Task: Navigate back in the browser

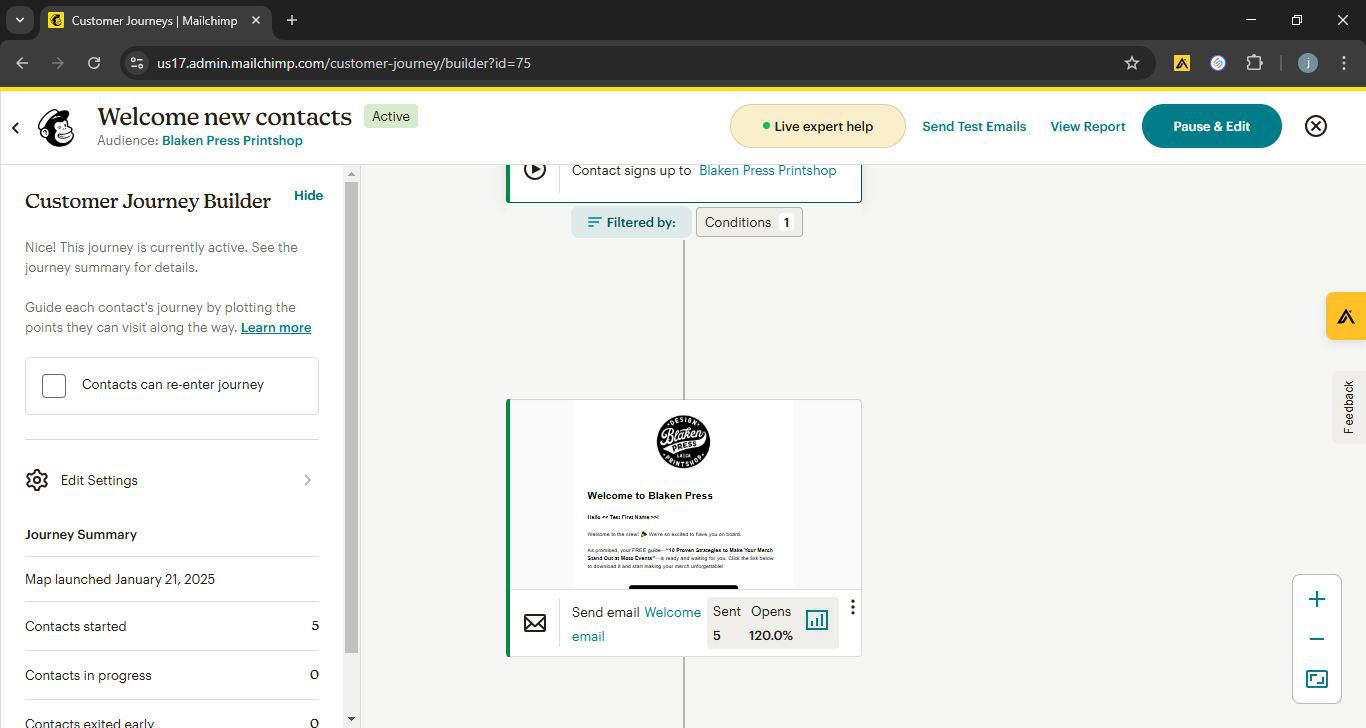Action: 22,63
